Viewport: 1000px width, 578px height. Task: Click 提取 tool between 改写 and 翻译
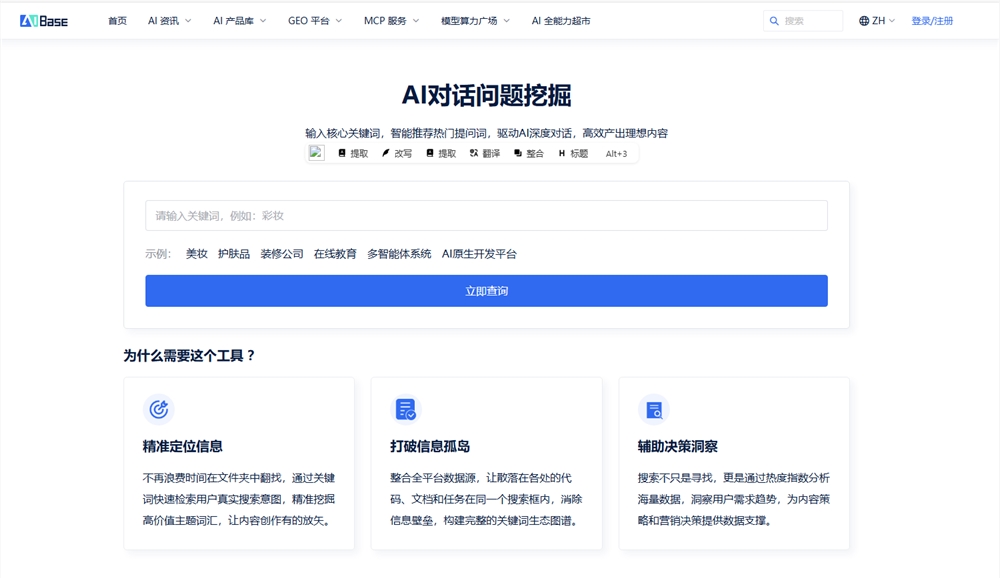[x=441, y=154]
